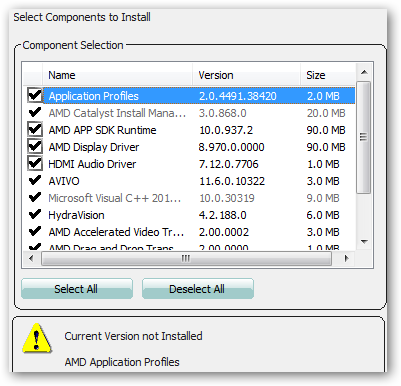Click the horizontal scrollbar right arrow

347,258
